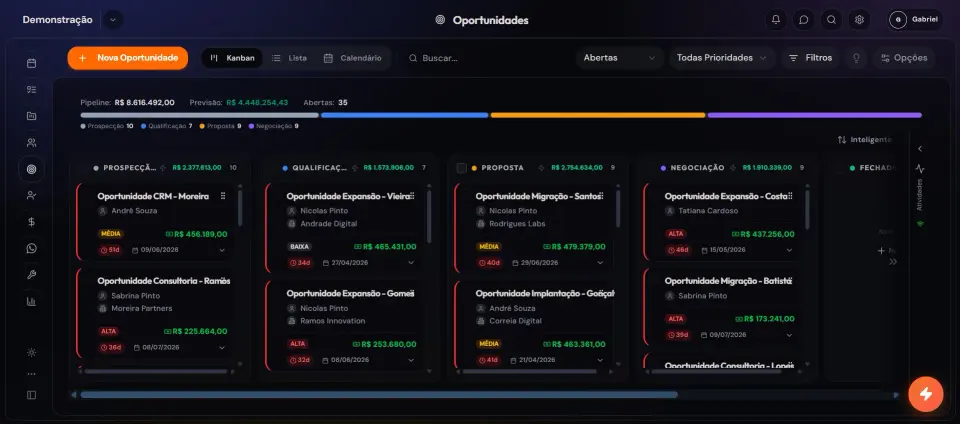This screenshot has width=960, height=424.
Task: Click the R$ 456.189,00 value text
Action: click(x=200, y=234)
